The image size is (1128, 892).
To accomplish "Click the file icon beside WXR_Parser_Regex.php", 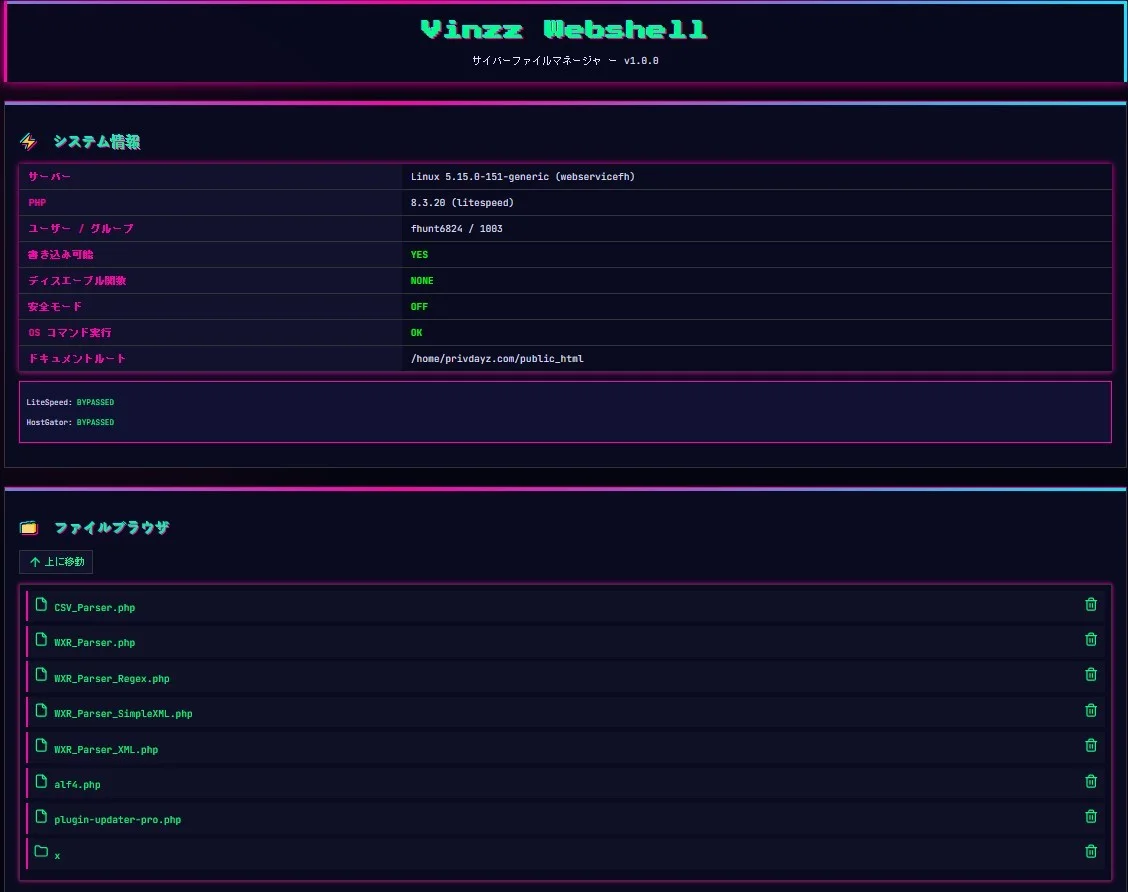I will coord(40,675).
